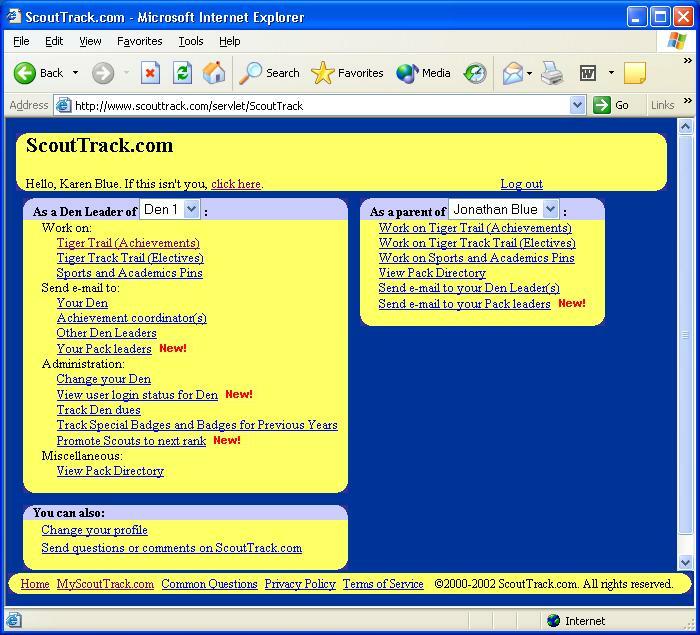Print the page with printer icon
The width and height of the screenshot is (700, 635).
[552, 73]
